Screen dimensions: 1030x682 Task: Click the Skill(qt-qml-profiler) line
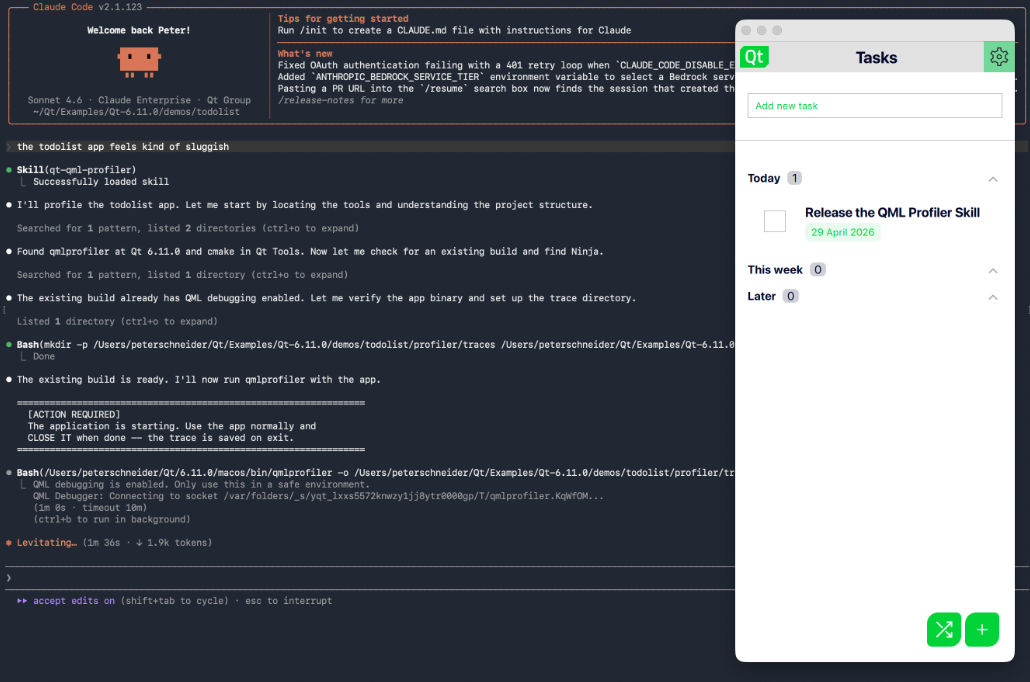[x=76, y=170]
